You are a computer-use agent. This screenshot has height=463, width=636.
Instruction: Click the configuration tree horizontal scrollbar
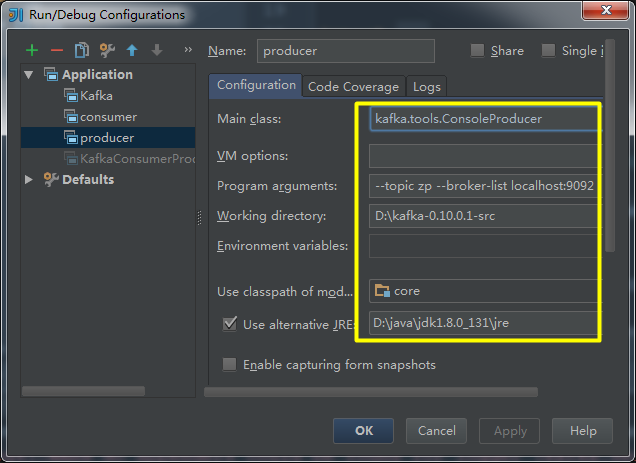click(x=83, y=391)
